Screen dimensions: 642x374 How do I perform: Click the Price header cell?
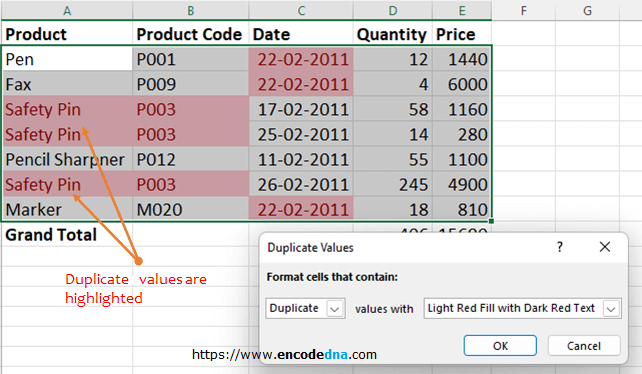pyautogui.click(x=462, y=34)
